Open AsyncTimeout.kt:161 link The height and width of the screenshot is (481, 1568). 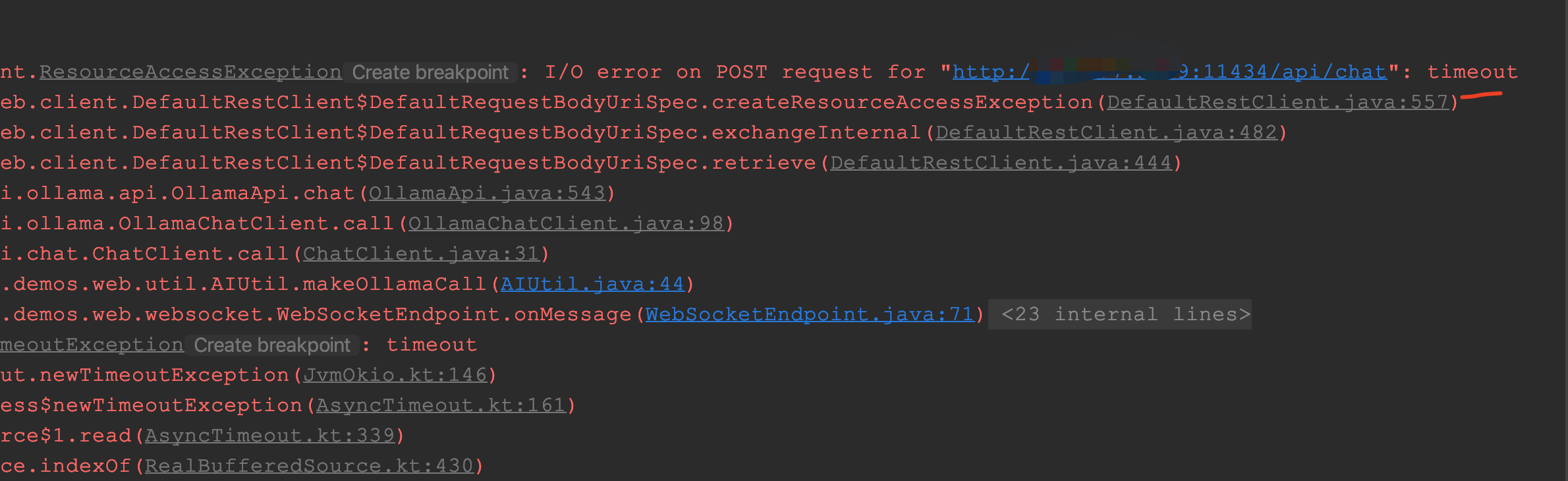(441, 405)
